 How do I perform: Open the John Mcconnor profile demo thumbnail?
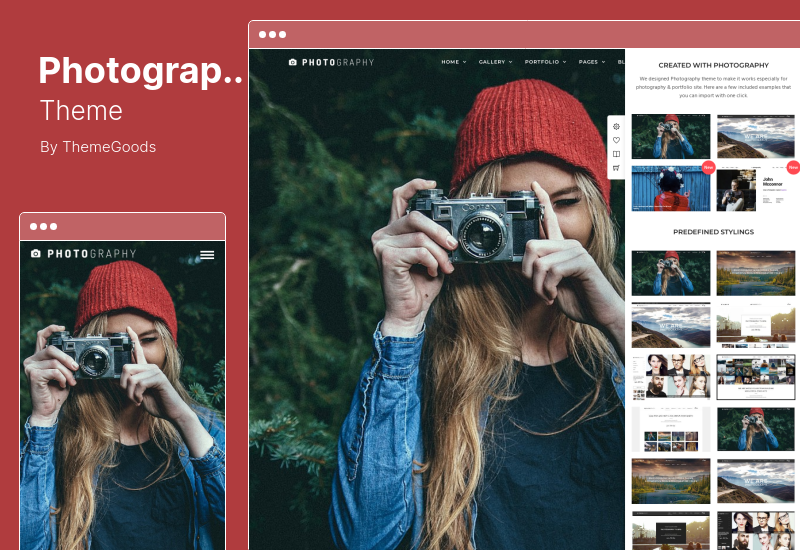(x=756, y=188)
